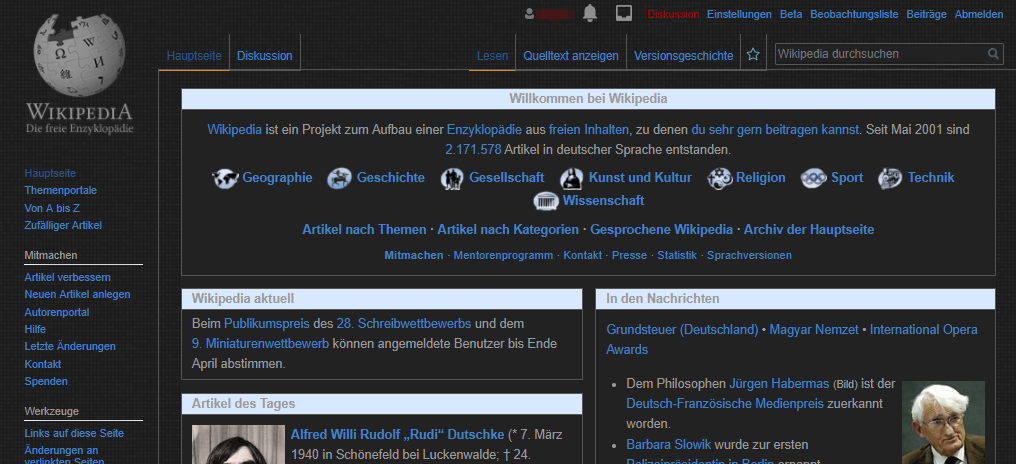
Task: Switch to the Hauptseite tab
Action: pos(194,56)
